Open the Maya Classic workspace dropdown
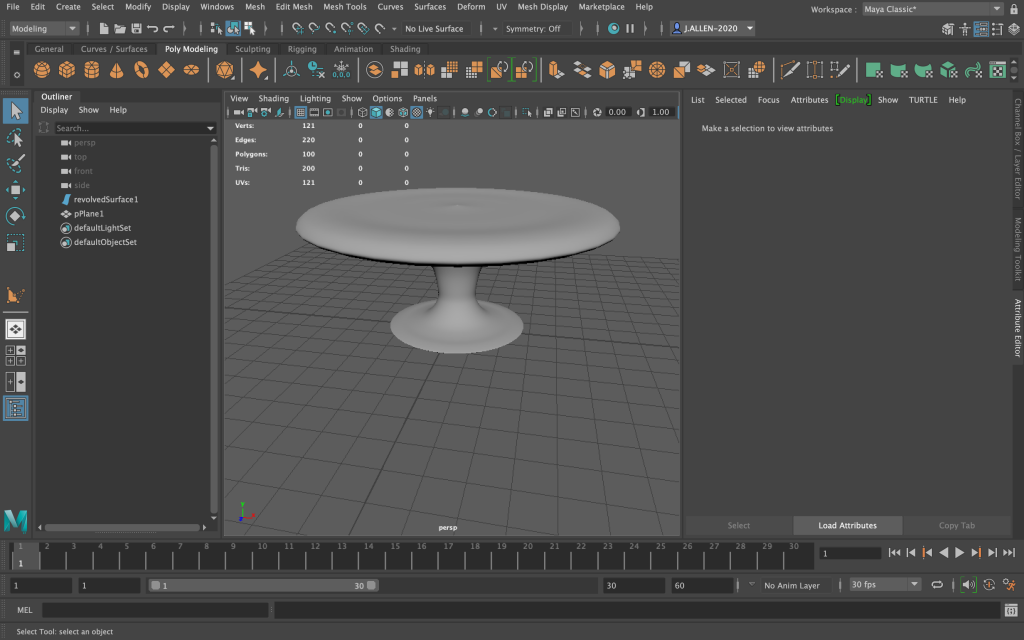Screen dimensions: 1024x640 point(932,9)
